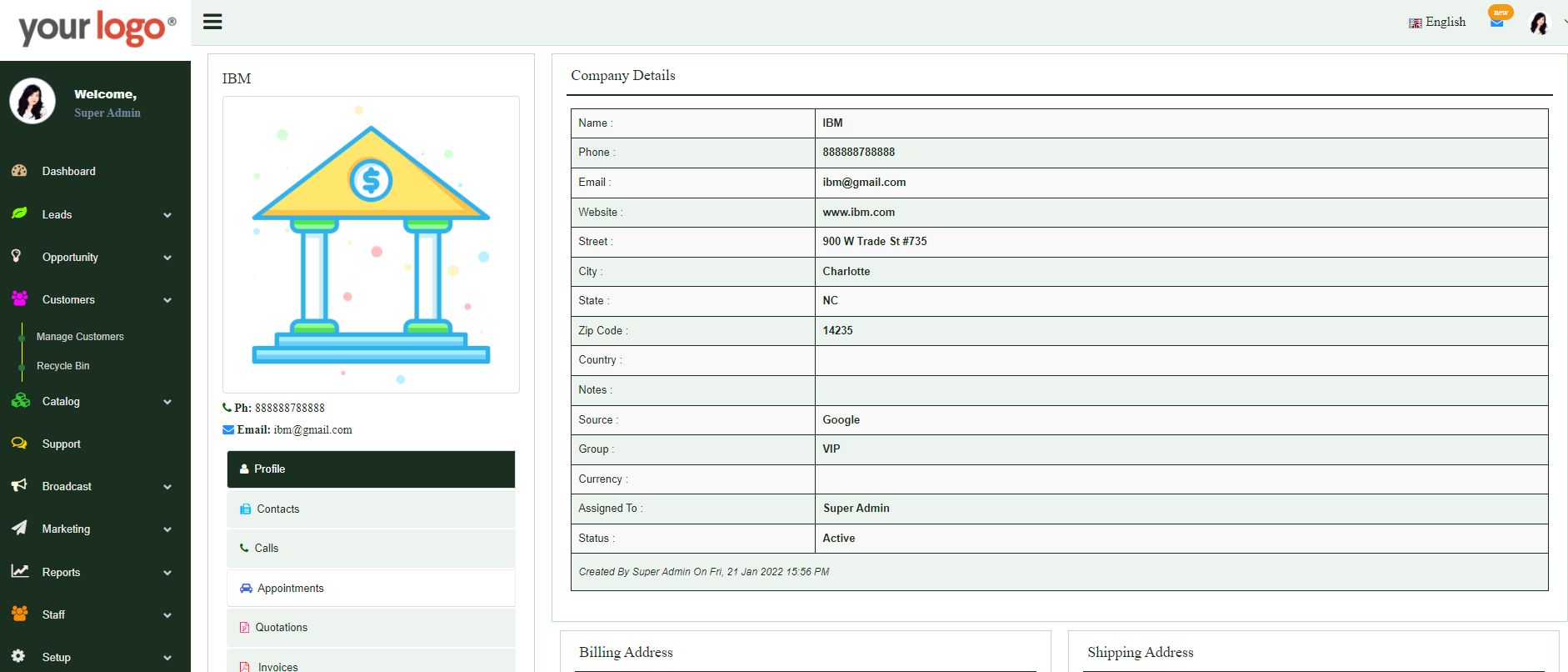
Task: Click the zip code value 14235
Action: point(838,331)
